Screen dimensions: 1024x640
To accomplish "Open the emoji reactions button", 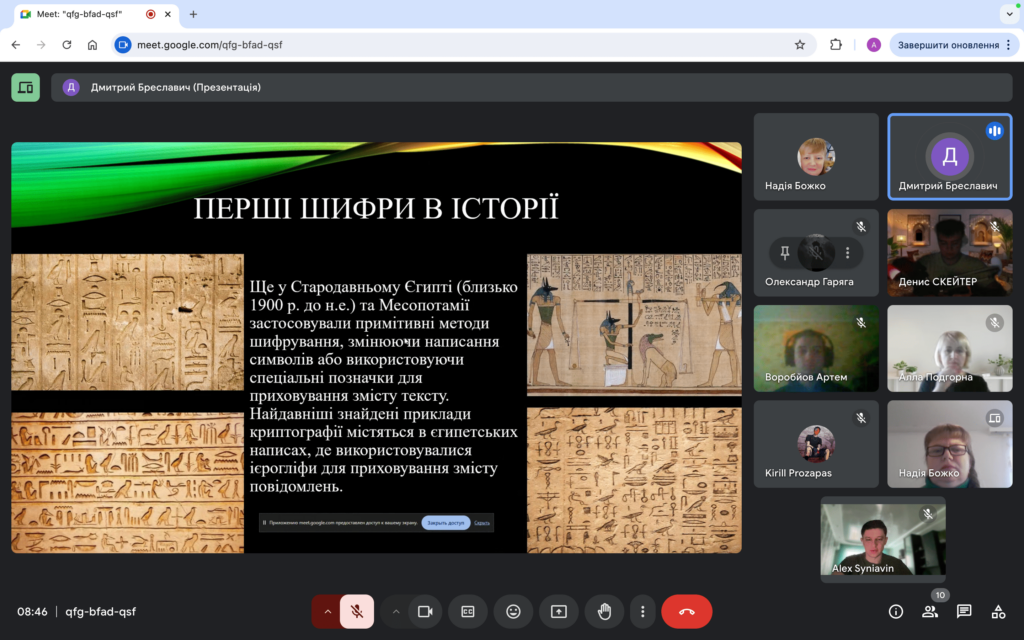I will click(513, 611).
